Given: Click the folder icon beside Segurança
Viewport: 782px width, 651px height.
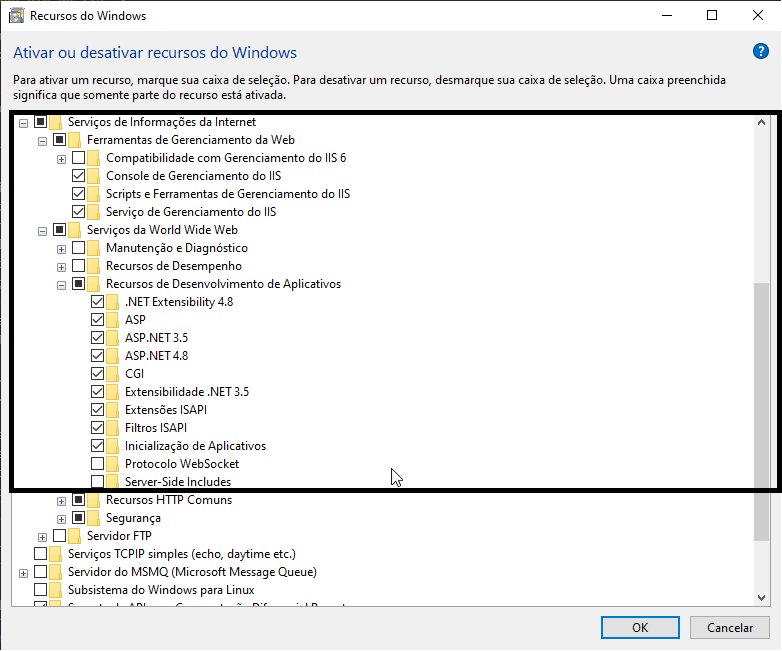Looking at the screenshot, I should (94, 518).
